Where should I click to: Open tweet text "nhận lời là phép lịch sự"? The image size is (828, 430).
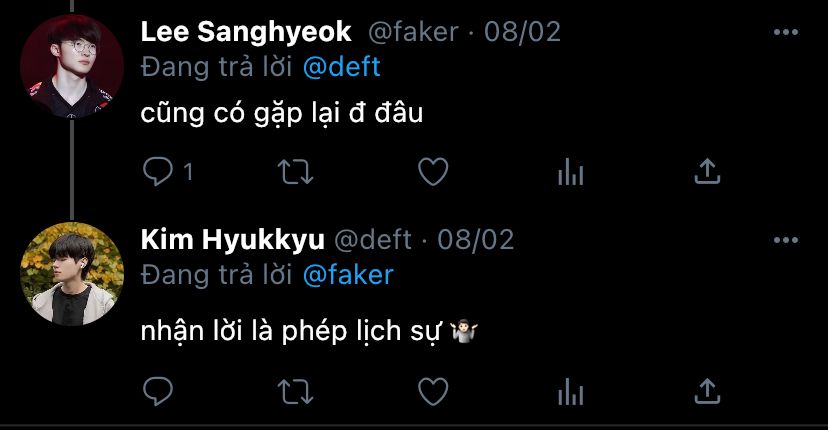290,332
